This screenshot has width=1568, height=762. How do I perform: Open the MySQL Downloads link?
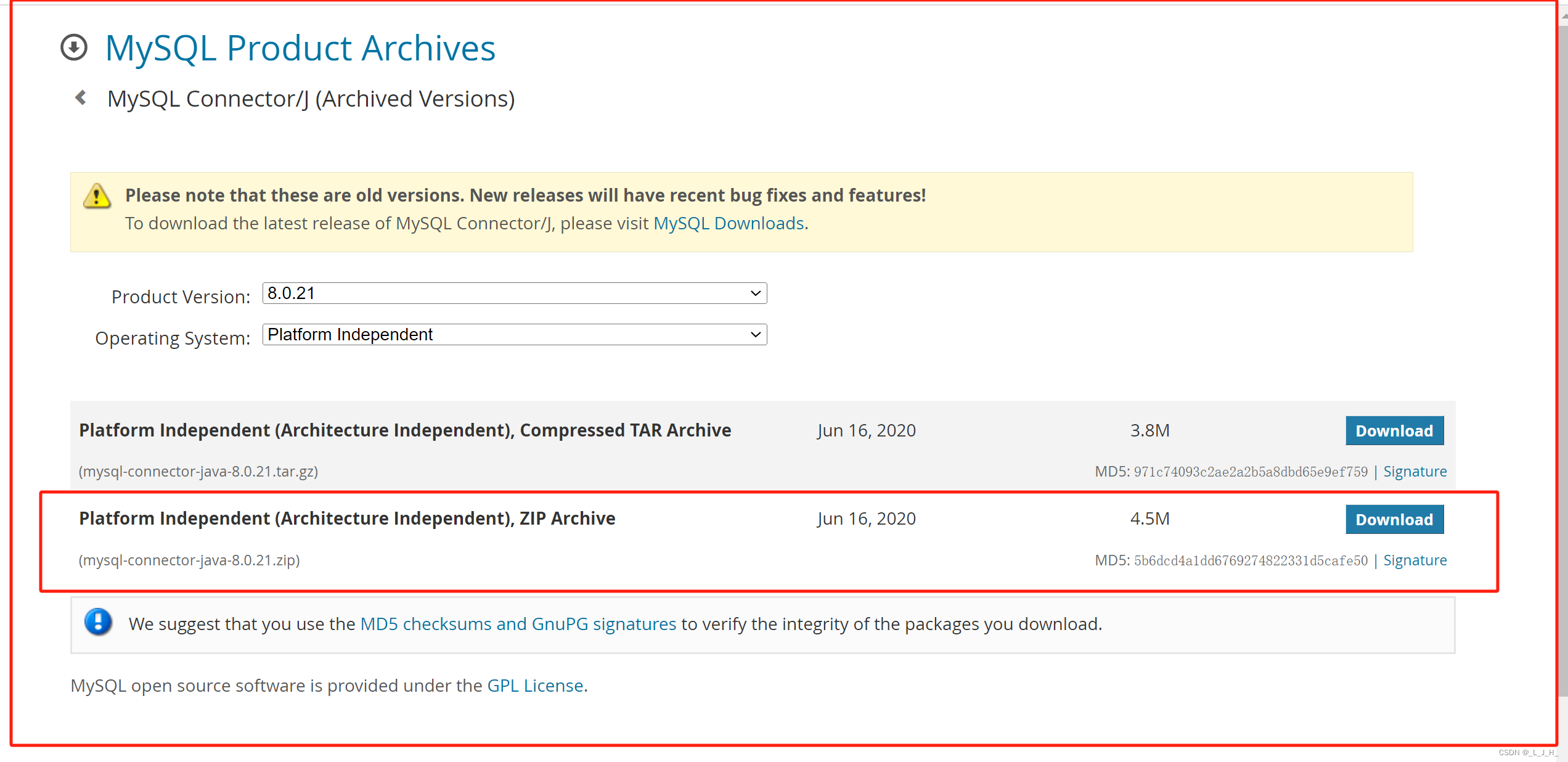(729, 223)
